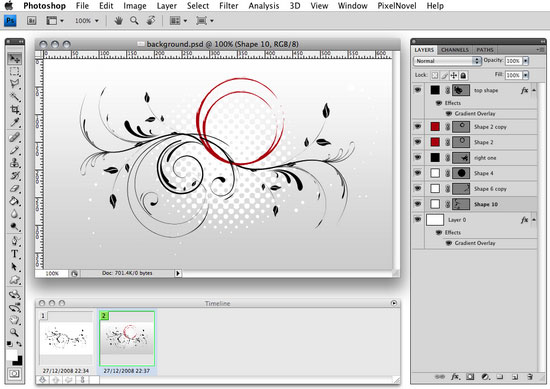Hide the right one layer
This screenshot has height=389, width=550.
pyautogui.click(x=418, y=157)
